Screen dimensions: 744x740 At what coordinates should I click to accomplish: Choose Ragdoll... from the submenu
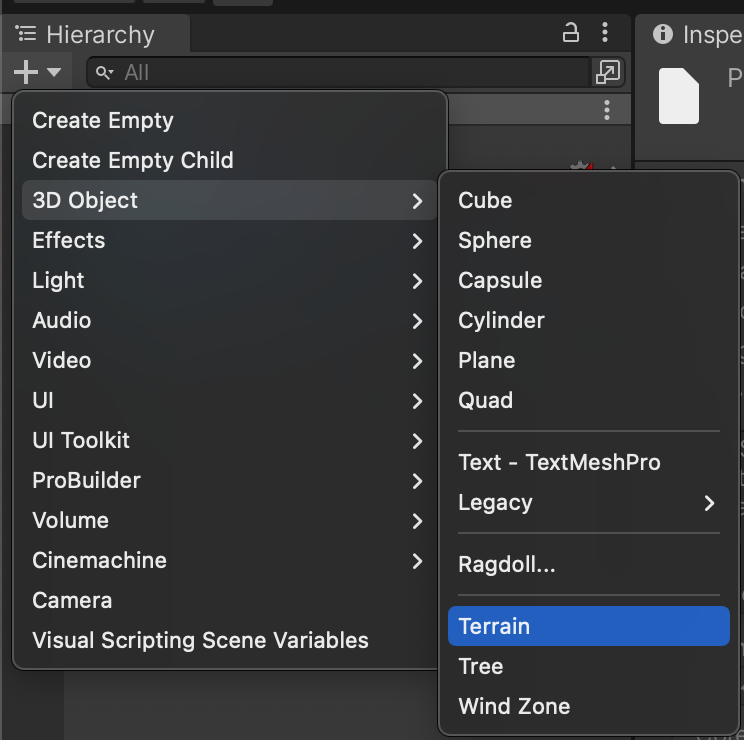tap(506, 564)
